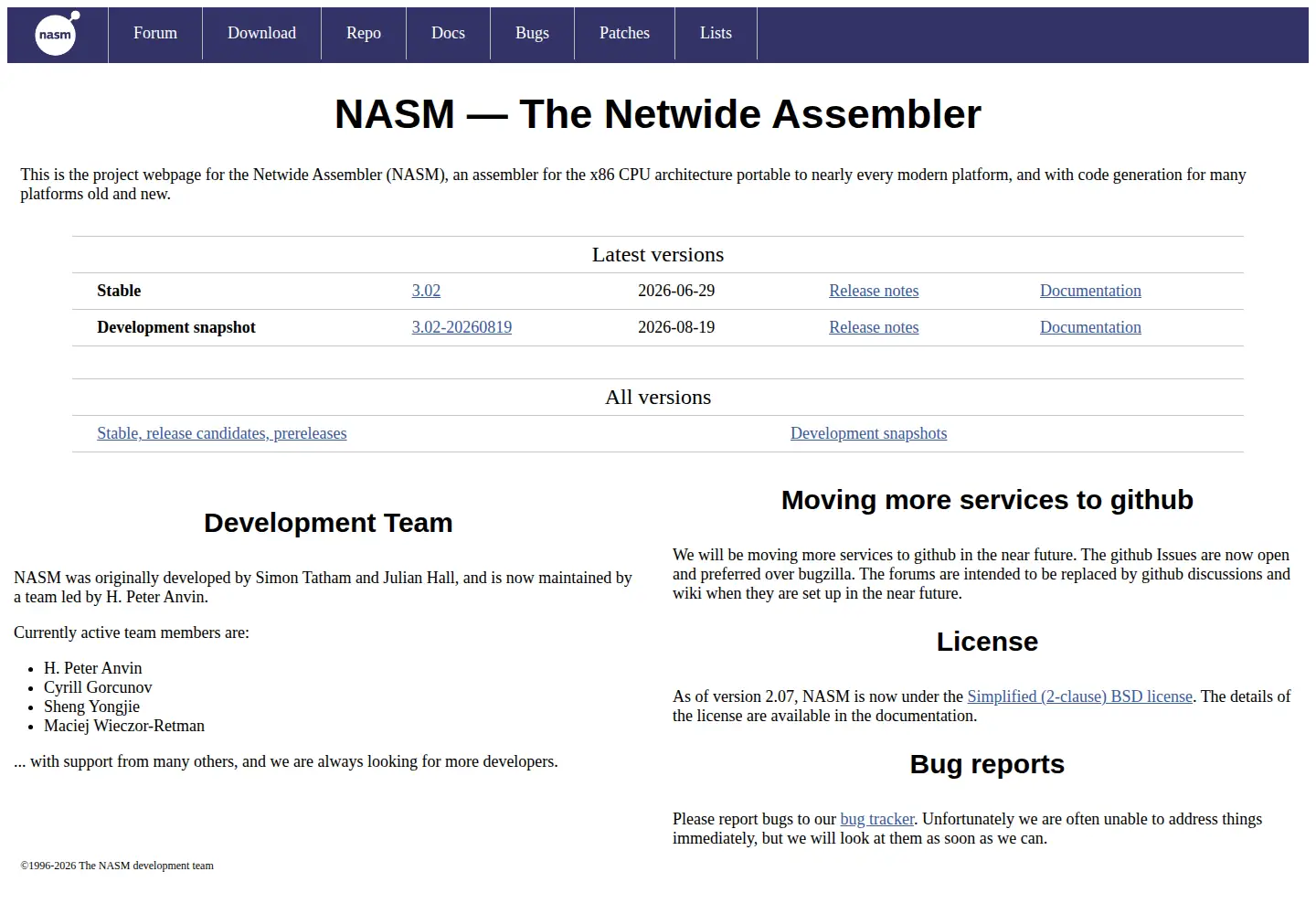This screenshot has width=1316, height=914.
Task: Click the 'All versions' table heading
Action: click(658, 397)
